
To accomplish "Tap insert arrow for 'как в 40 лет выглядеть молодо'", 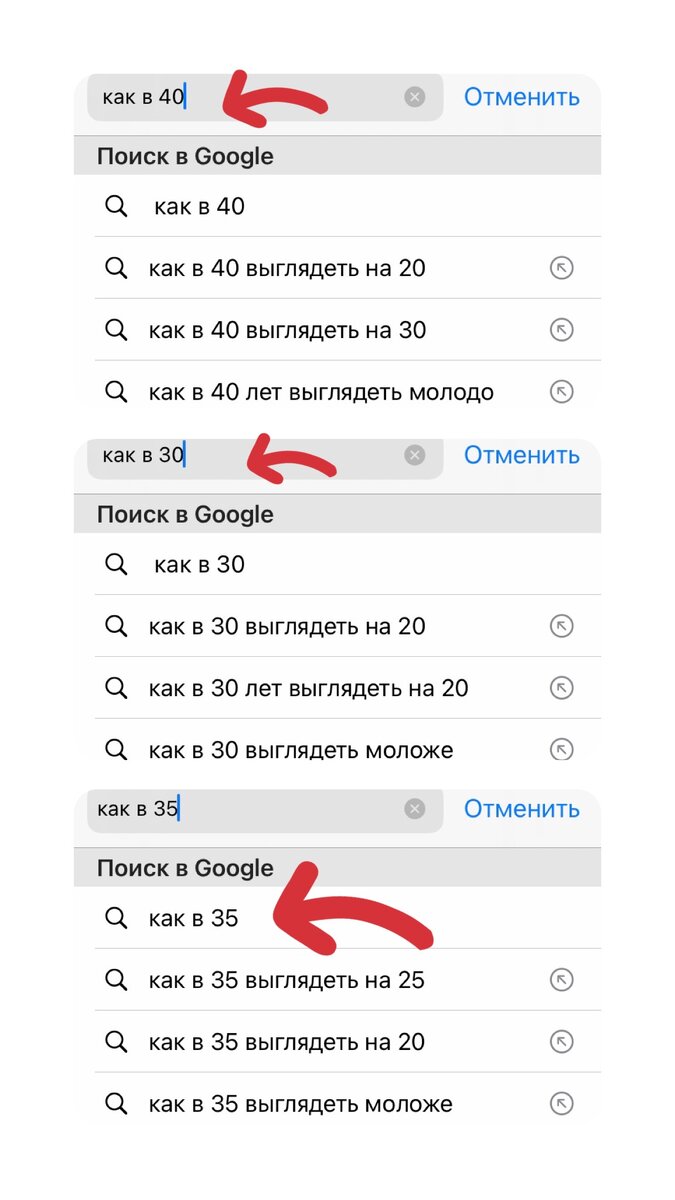I will pyautogui.click(x=562, y=391).
